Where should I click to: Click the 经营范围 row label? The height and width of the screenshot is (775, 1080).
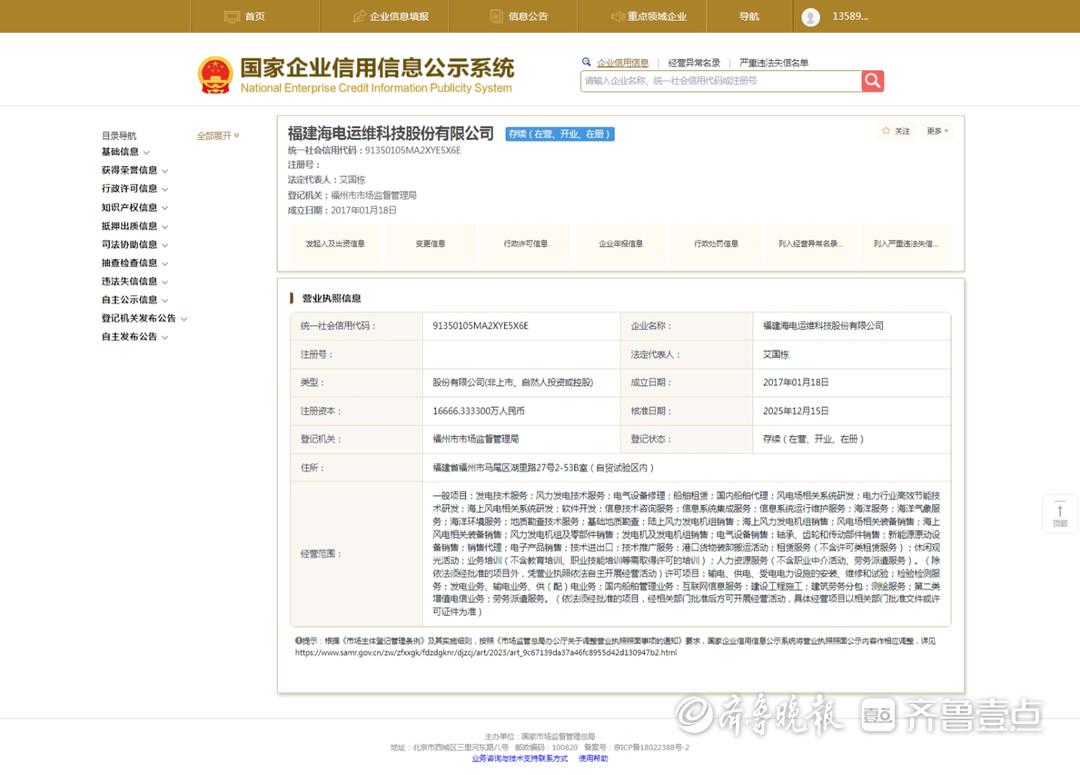point(321,554)
